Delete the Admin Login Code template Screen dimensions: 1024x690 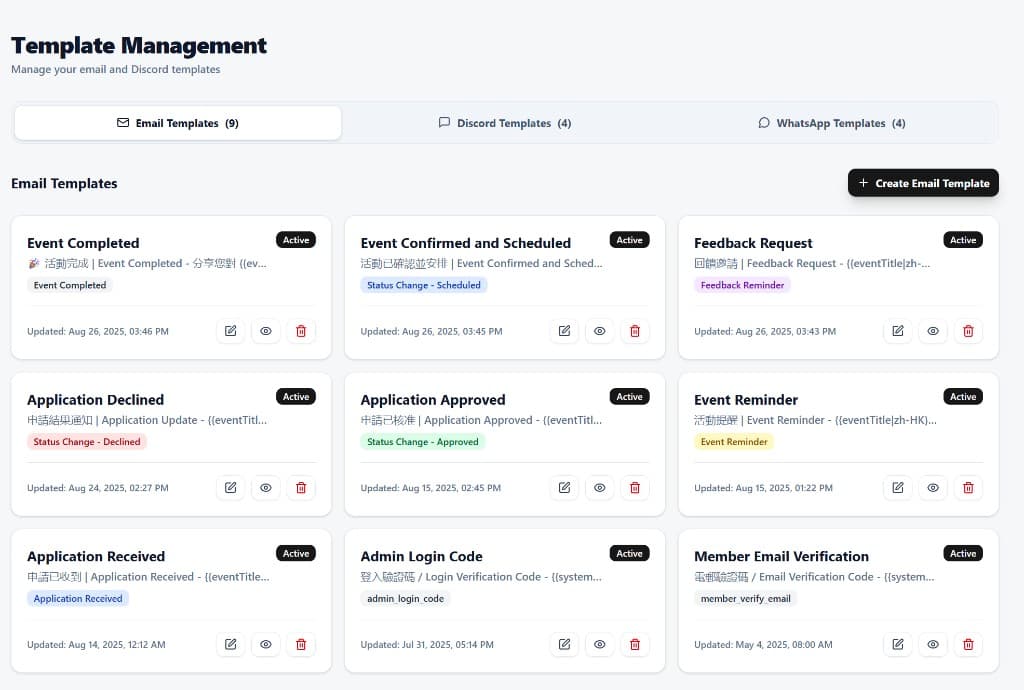[x=635, y=644]
